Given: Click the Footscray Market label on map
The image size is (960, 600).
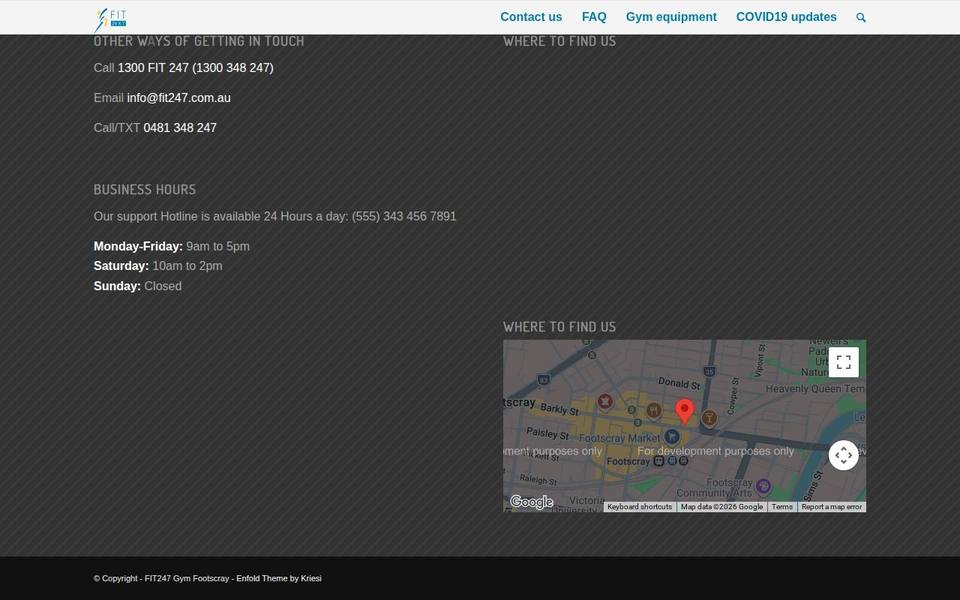Looking at the screenshot, I should coord(620,438).
